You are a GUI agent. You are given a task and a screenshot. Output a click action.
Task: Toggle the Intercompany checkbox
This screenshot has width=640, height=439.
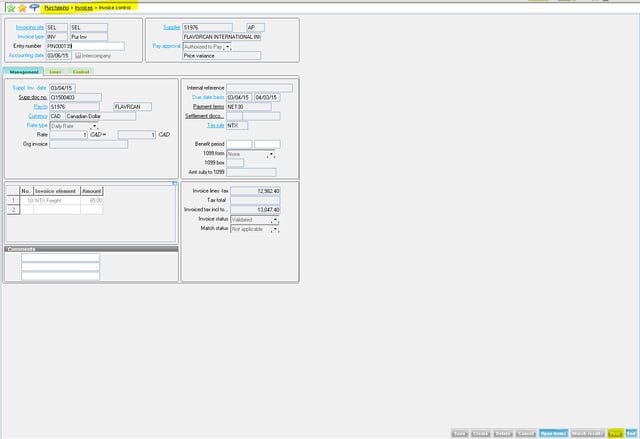(78, 55)
